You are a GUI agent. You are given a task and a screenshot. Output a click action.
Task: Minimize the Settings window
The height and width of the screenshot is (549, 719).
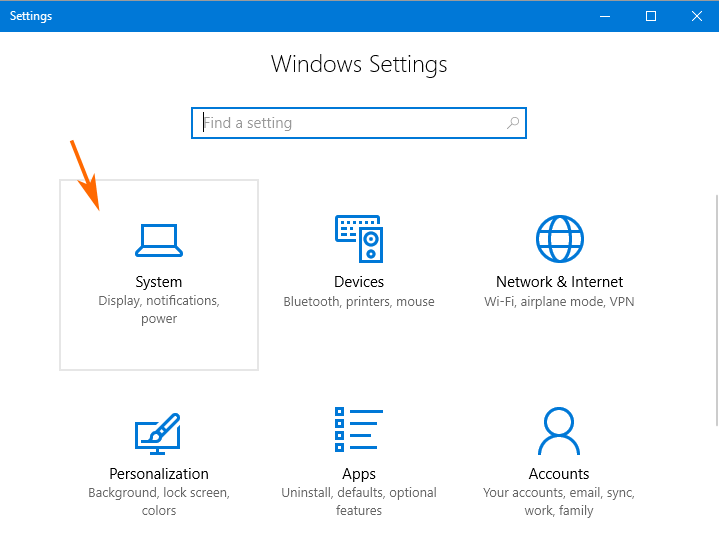[605, 16]
